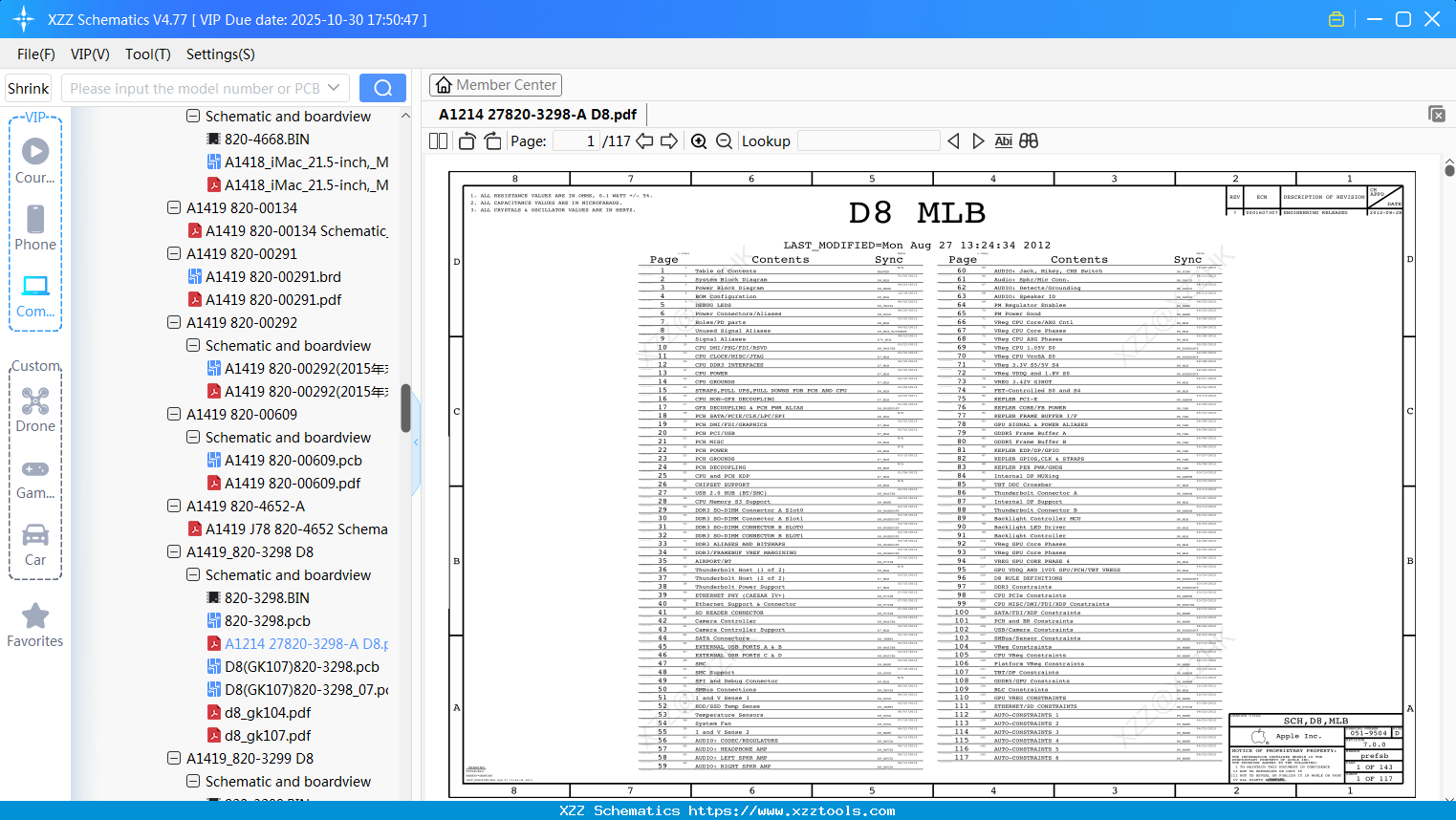Open 820-3298.BIN file
This screenshot has height=820, width=1456.
tap(257, 598)
